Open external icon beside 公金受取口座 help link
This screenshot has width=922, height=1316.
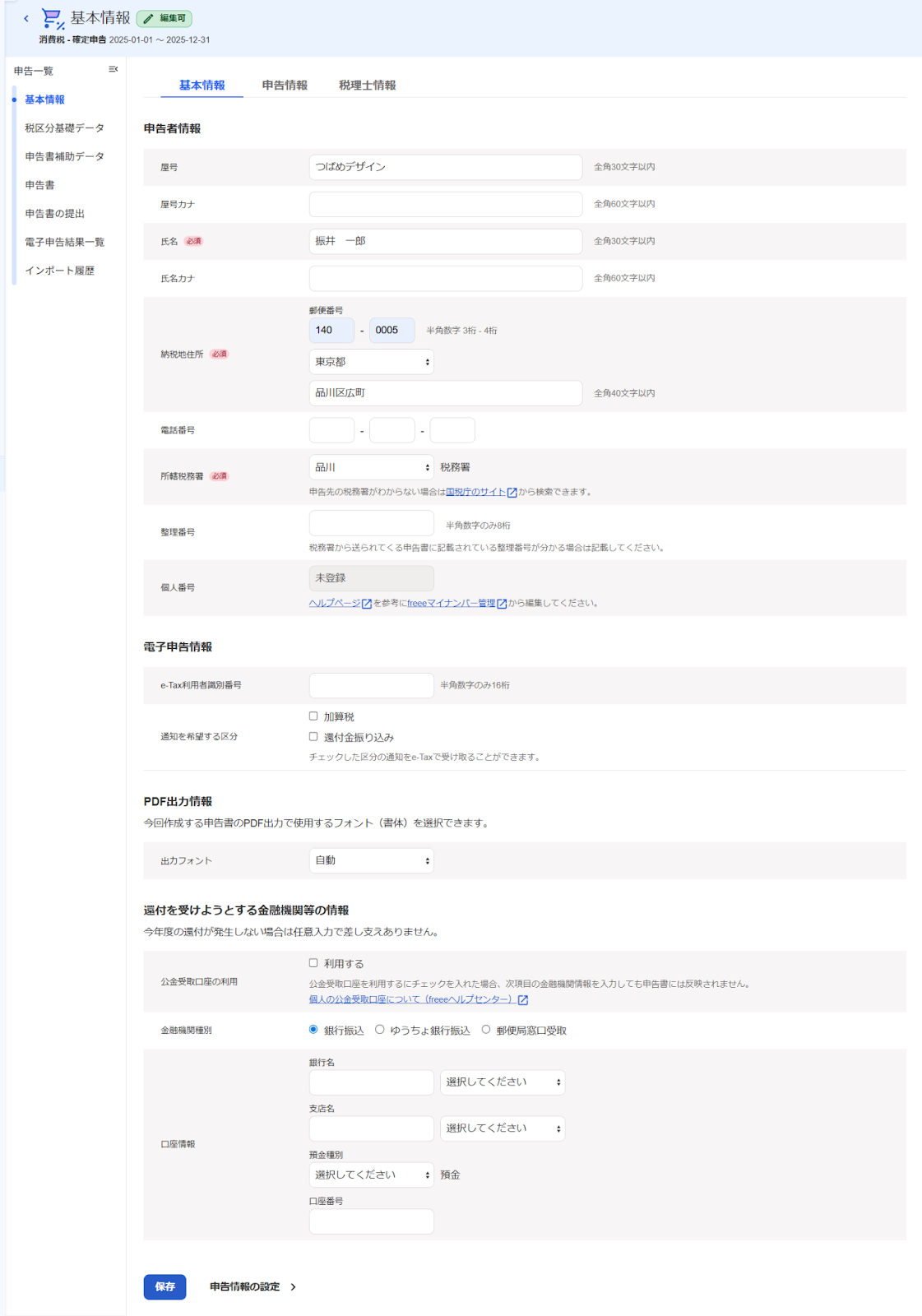(523, 1000)
